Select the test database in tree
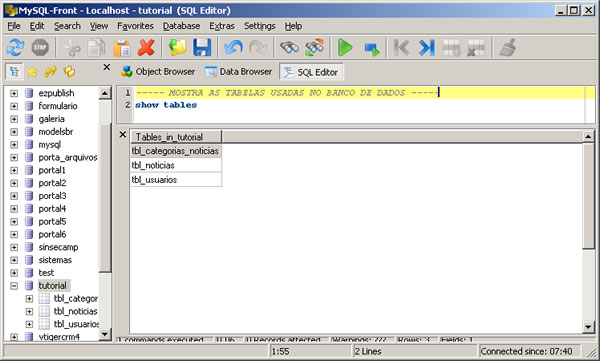Image resolution: width=600 pixels, height=361 pixels. click(x=46, y=273)
